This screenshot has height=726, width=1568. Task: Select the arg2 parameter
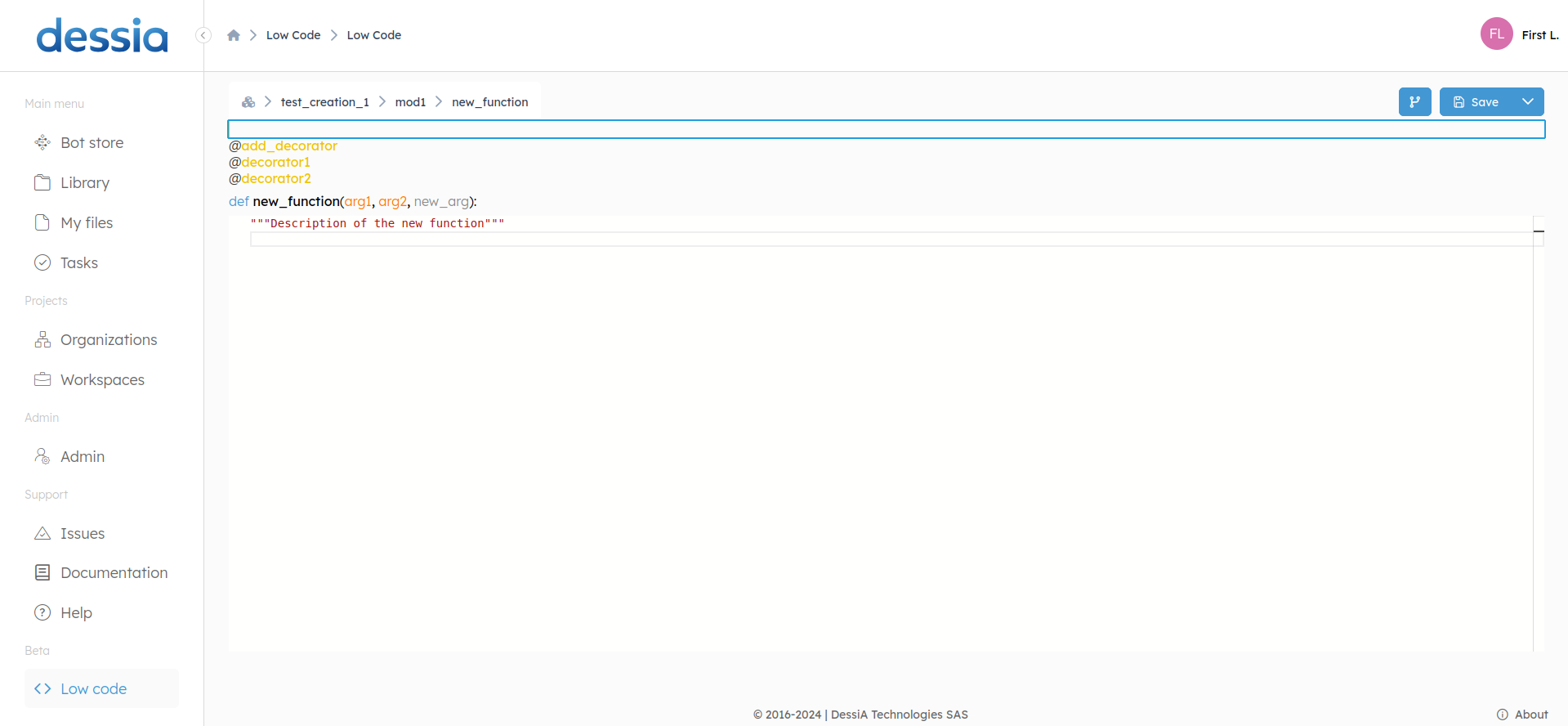click(x=392, y=201)
